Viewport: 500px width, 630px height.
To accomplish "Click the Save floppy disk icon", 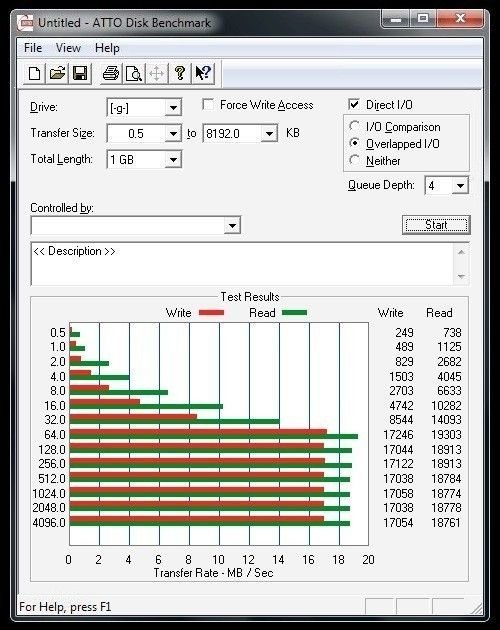I will 80,74.
